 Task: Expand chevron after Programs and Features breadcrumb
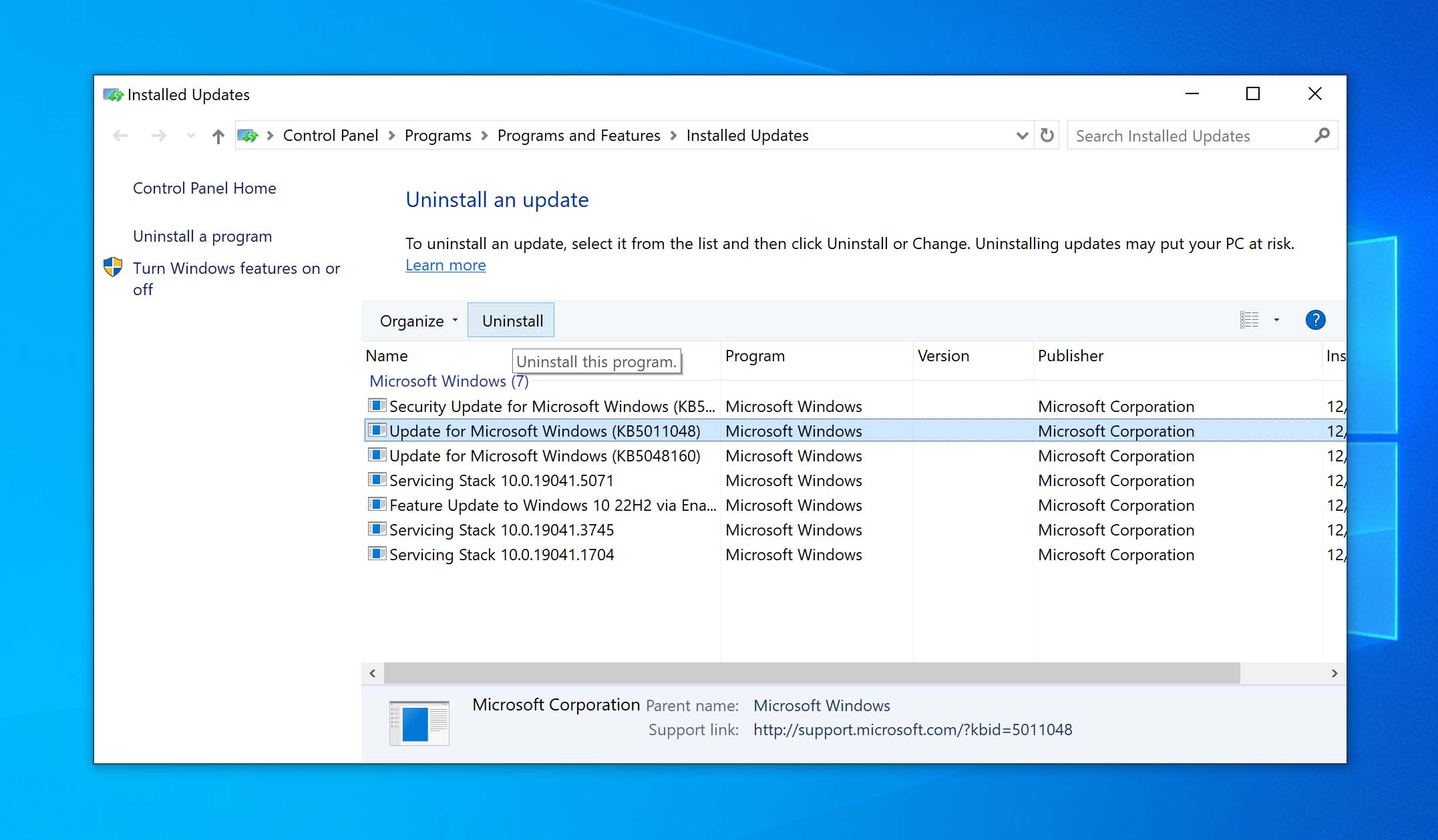point(673,136)
